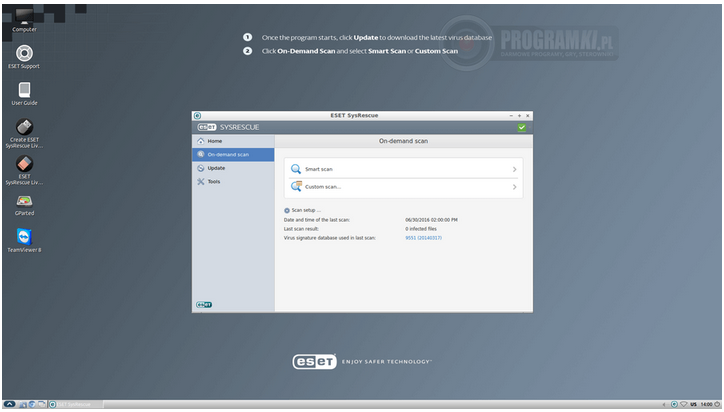Expand the tray arrow on the taskbar

664,405
